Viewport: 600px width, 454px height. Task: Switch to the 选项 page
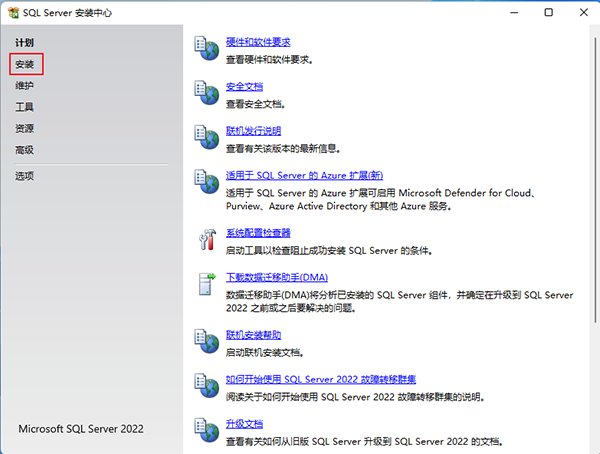click(24, 176)
